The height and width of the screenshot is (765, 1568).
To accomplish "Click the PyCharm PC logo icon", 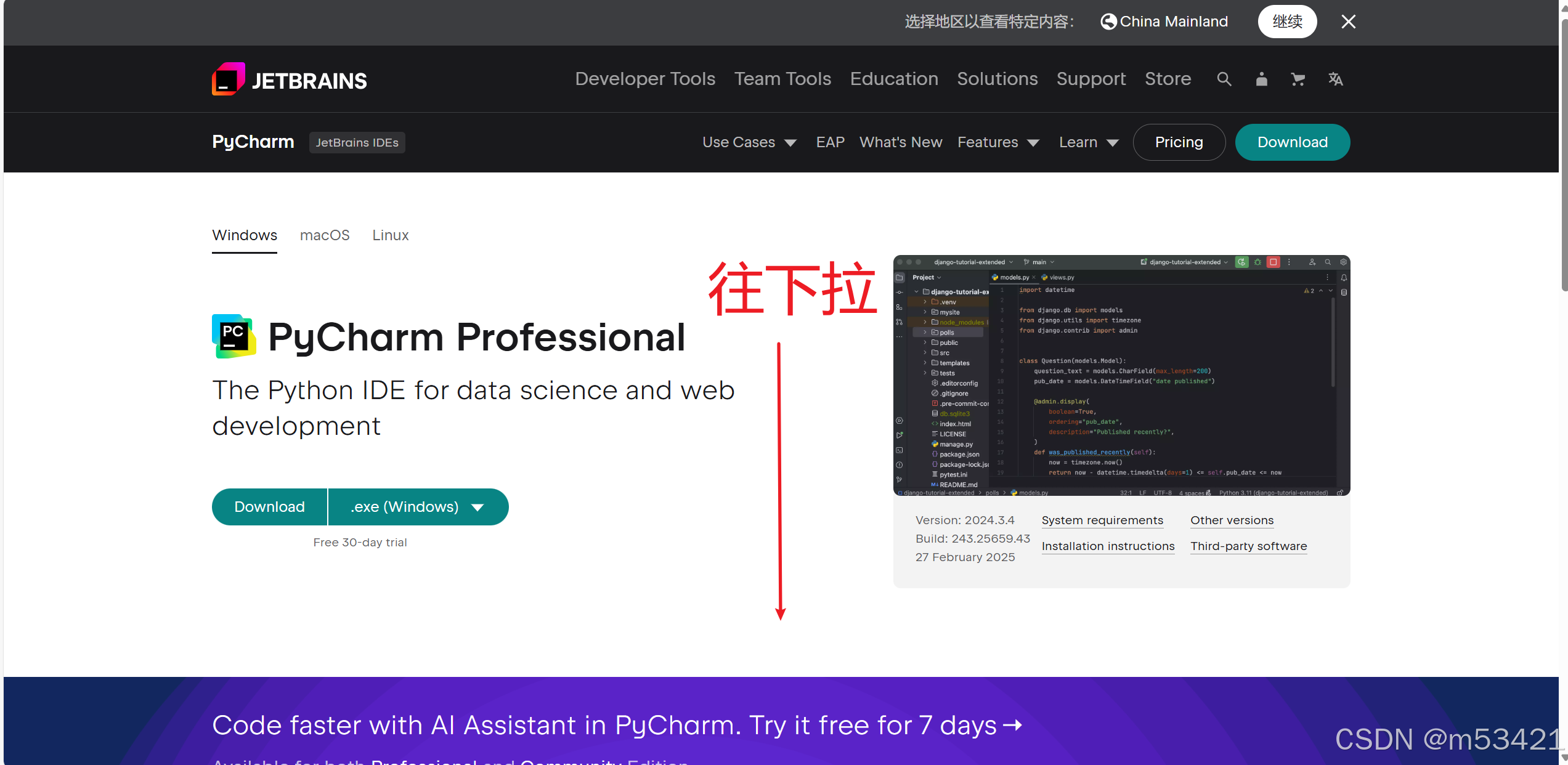I will pos(232,336).
